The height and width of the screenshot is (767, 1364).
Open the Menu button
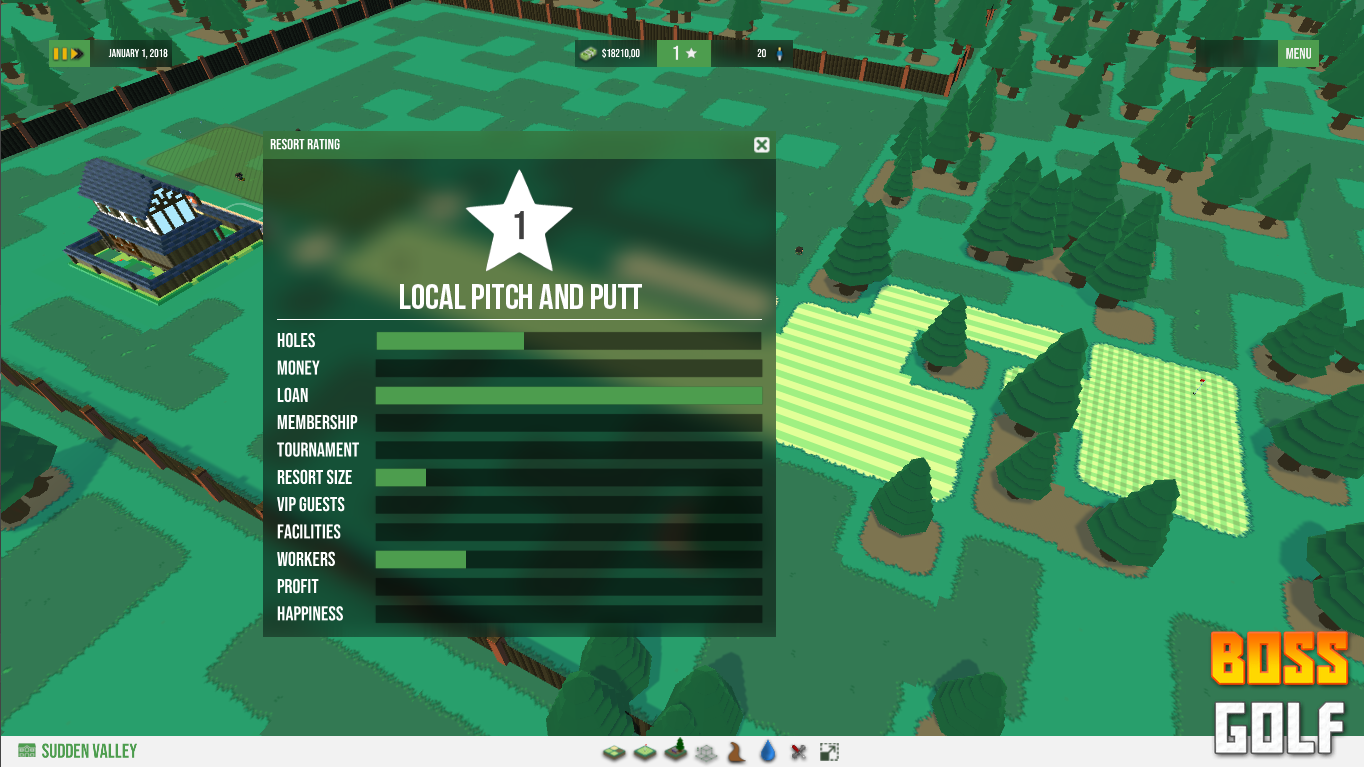pos(1298,53)
